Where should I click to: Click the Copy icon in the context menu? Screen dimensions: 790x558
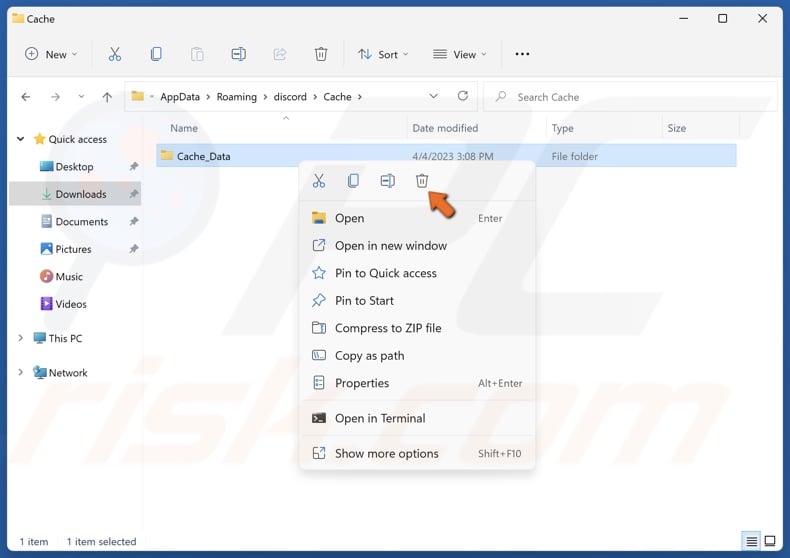(354, 181)
